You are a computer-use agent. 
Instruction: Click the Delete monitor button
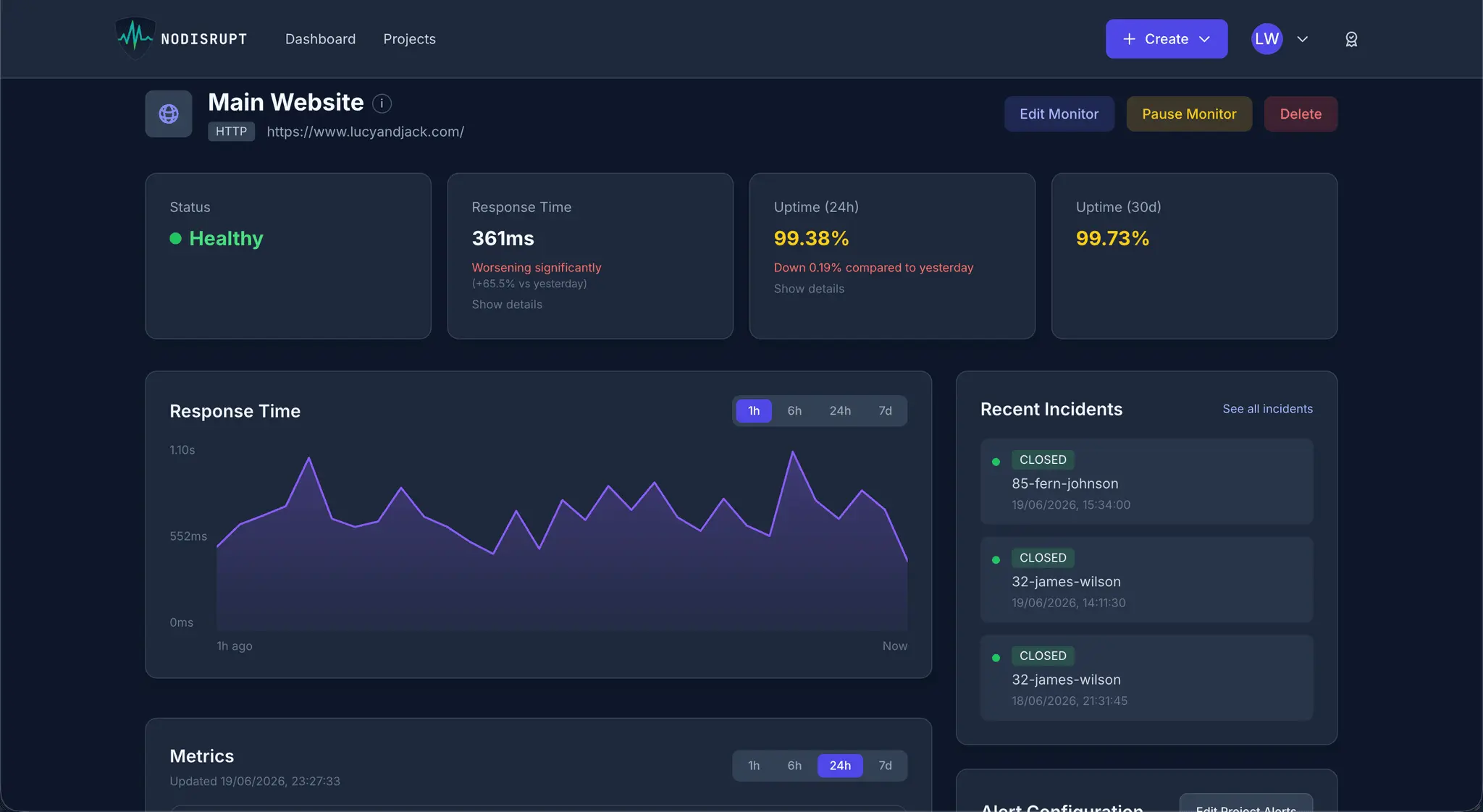pyautogui.click(x=1301, y=114)
